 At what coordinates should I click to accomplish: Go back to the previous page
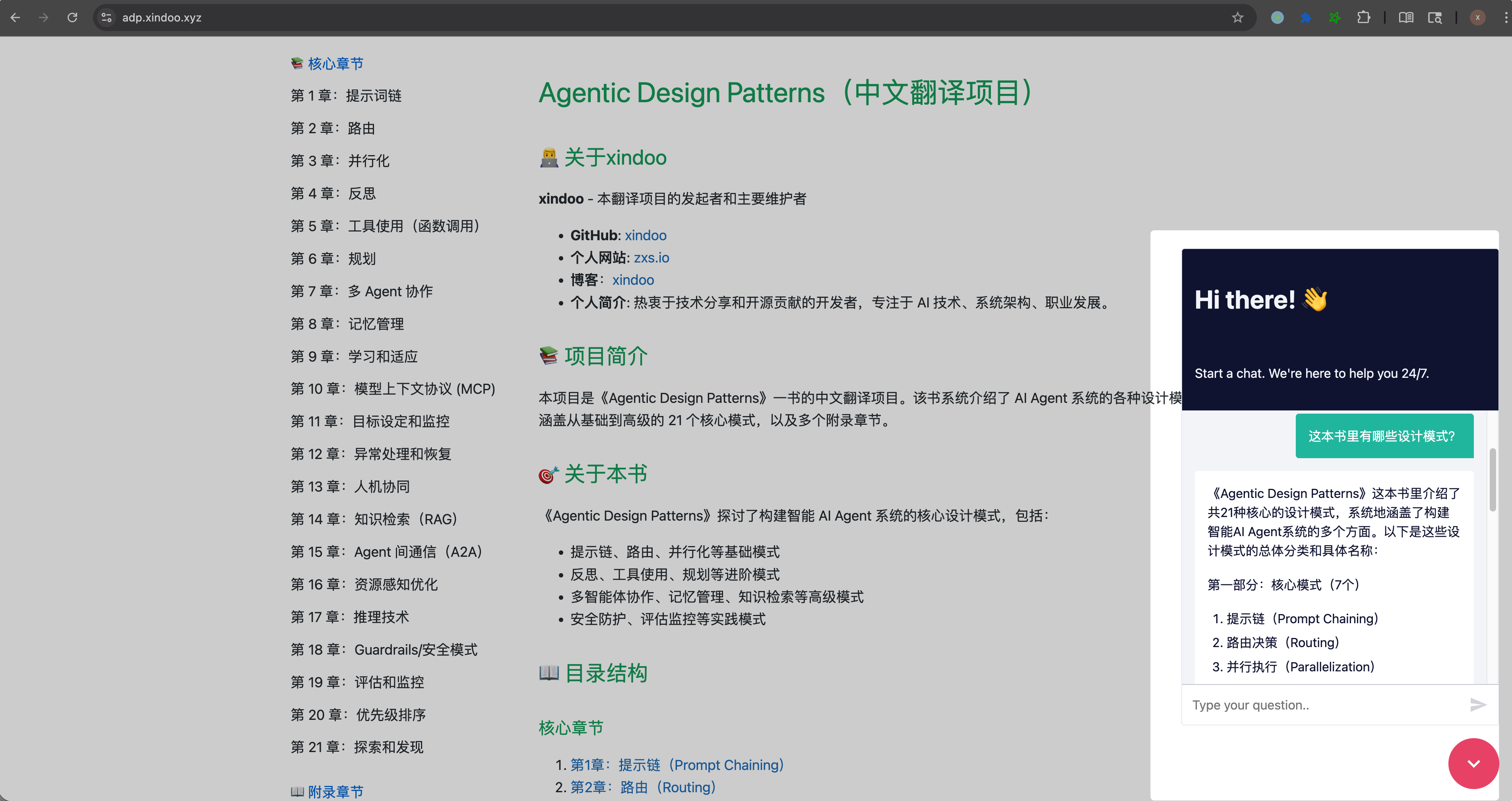[x=15, y=17]
